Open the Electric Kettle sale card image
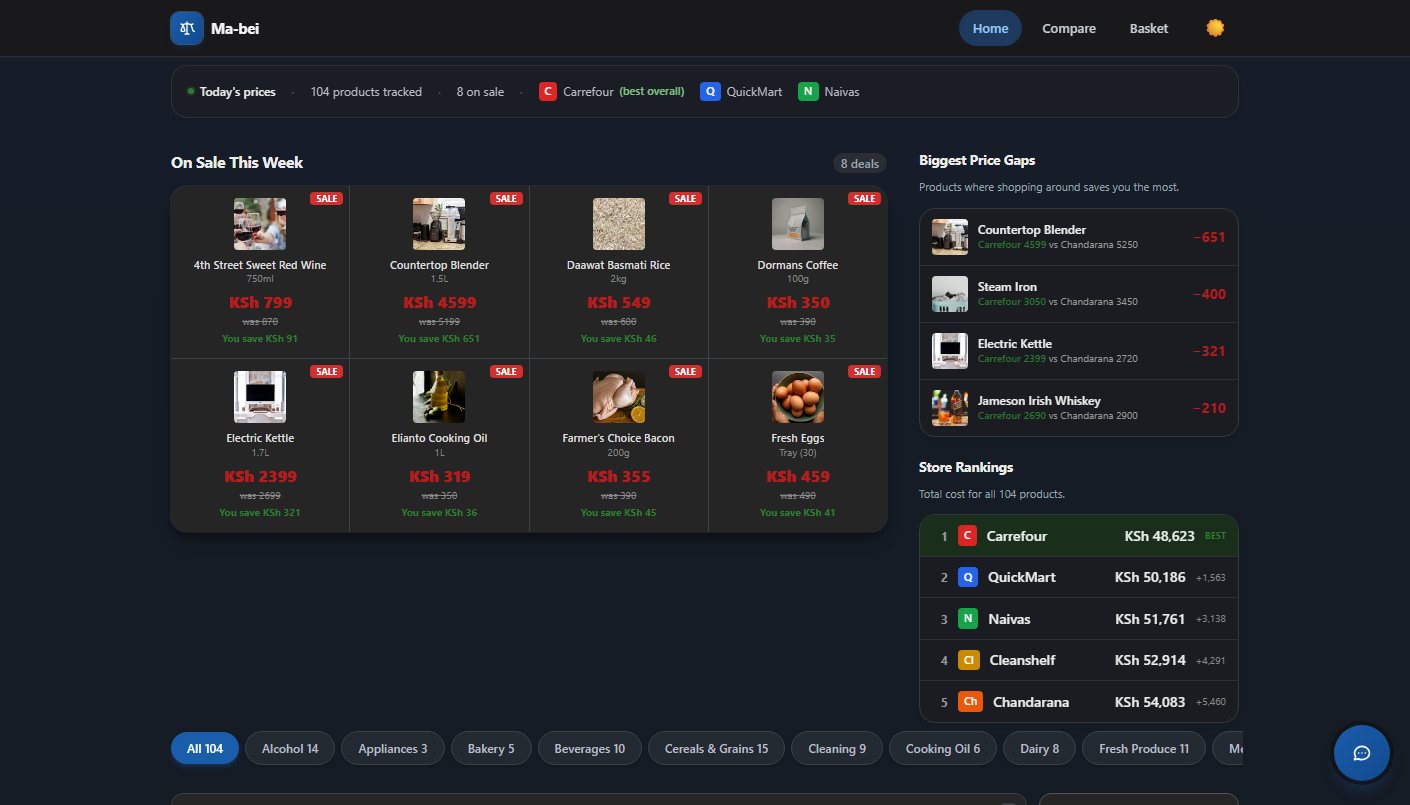The width and height of the screenshot is (1410, 805). point(260,397)
